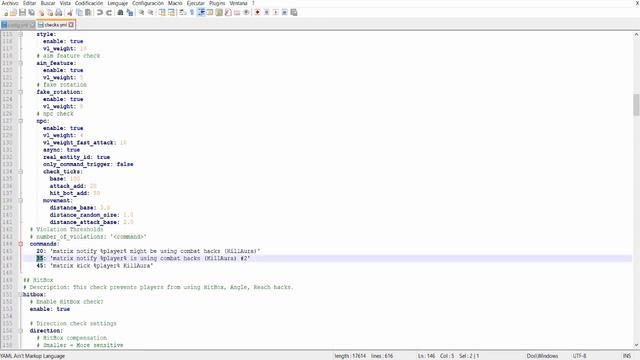Open the Ventana menu
This screenshot has width=640, height=360.
[238, 3]
